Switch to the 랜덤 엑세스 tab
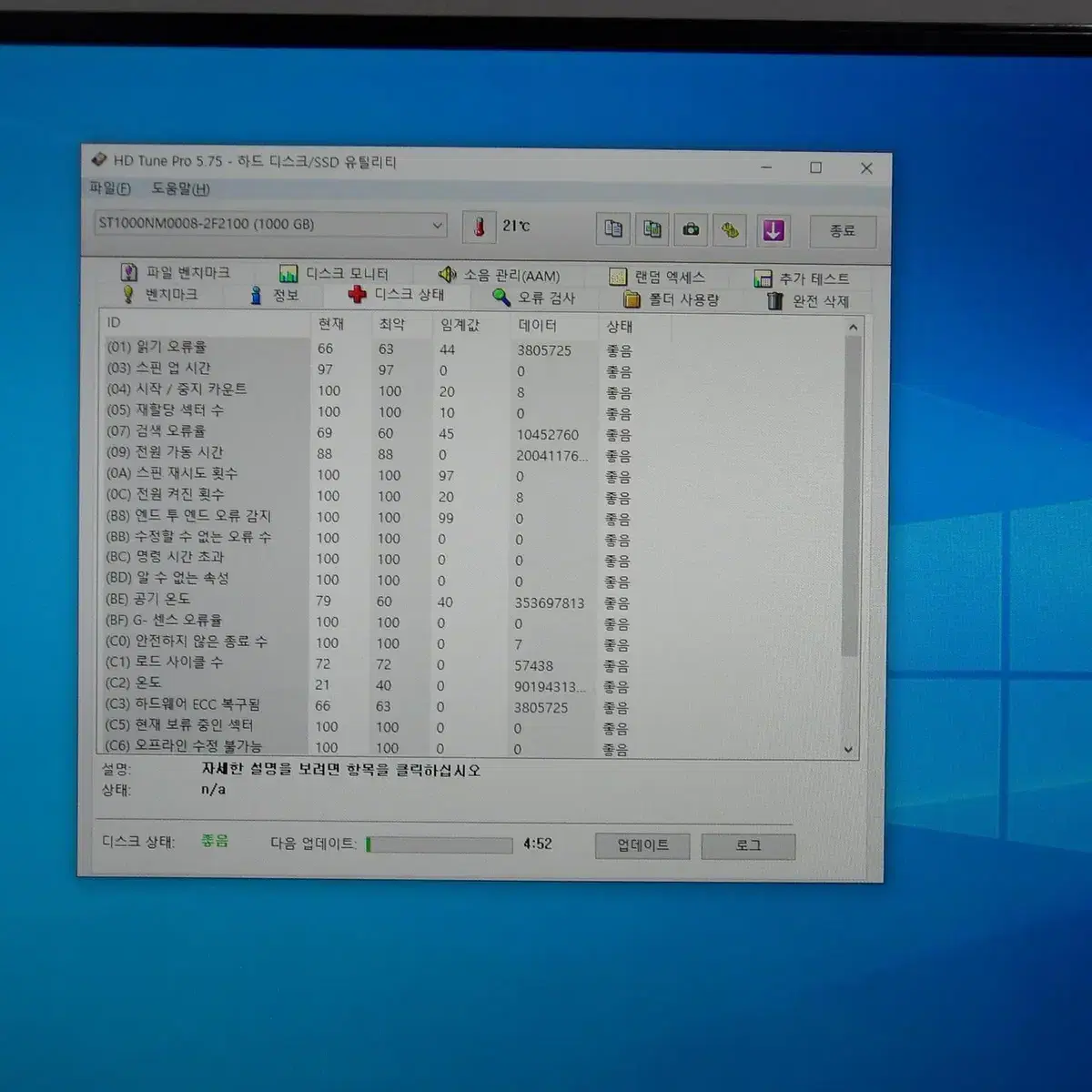This screenshot has height=1092, width=1092. coord(657,277)
